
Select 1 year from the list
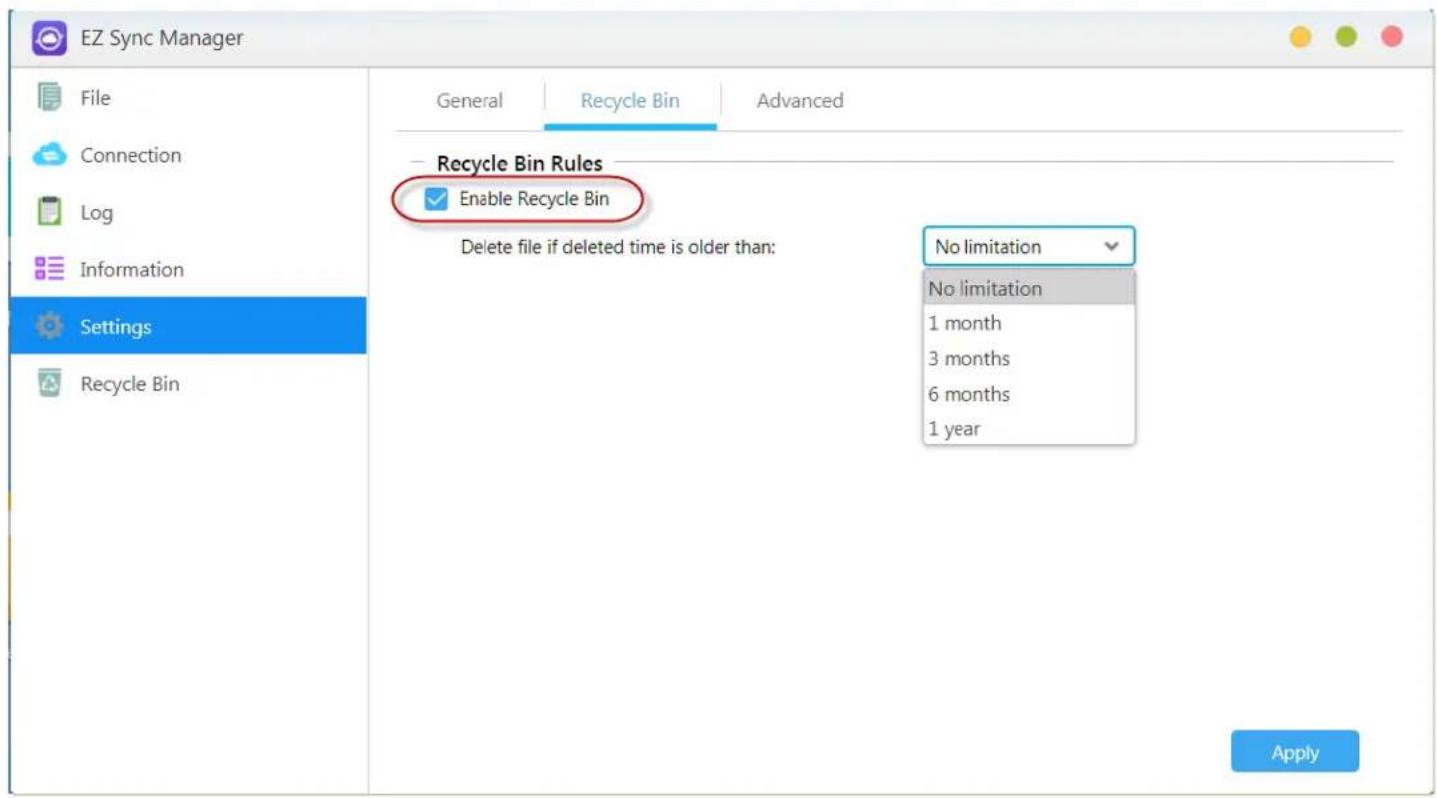1029,429
